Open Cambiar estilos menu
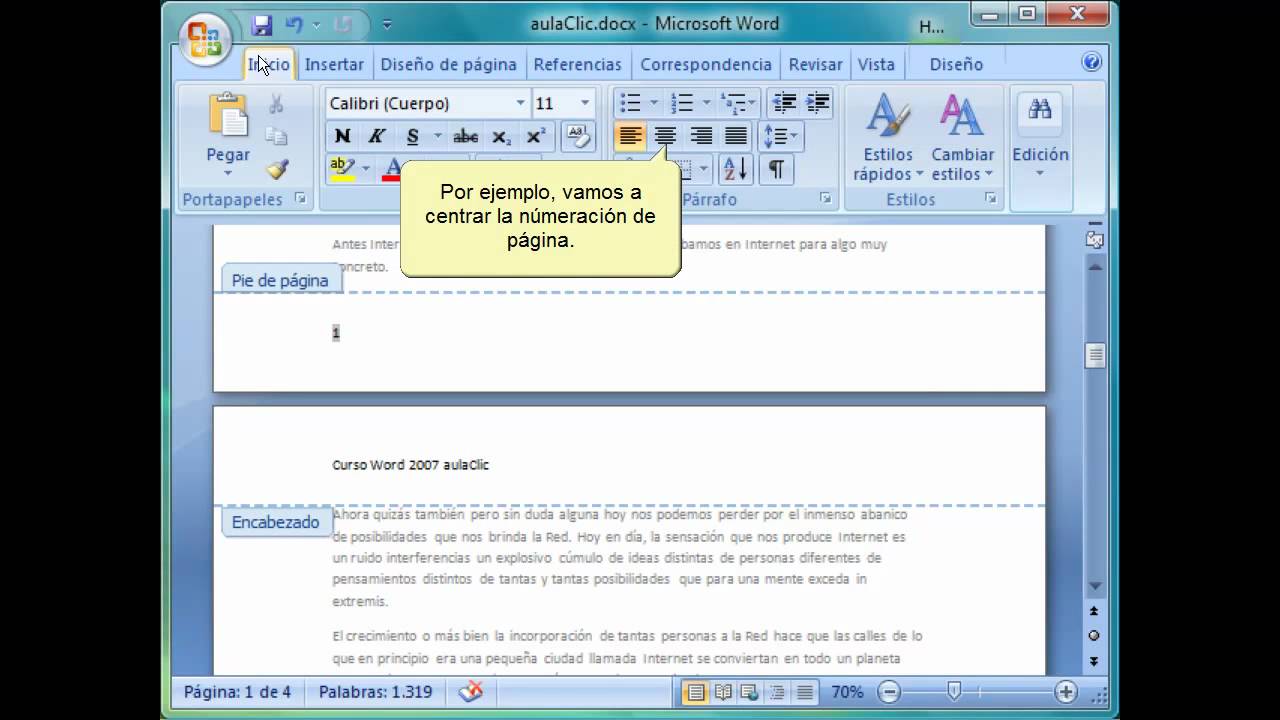 pos(962,137)
